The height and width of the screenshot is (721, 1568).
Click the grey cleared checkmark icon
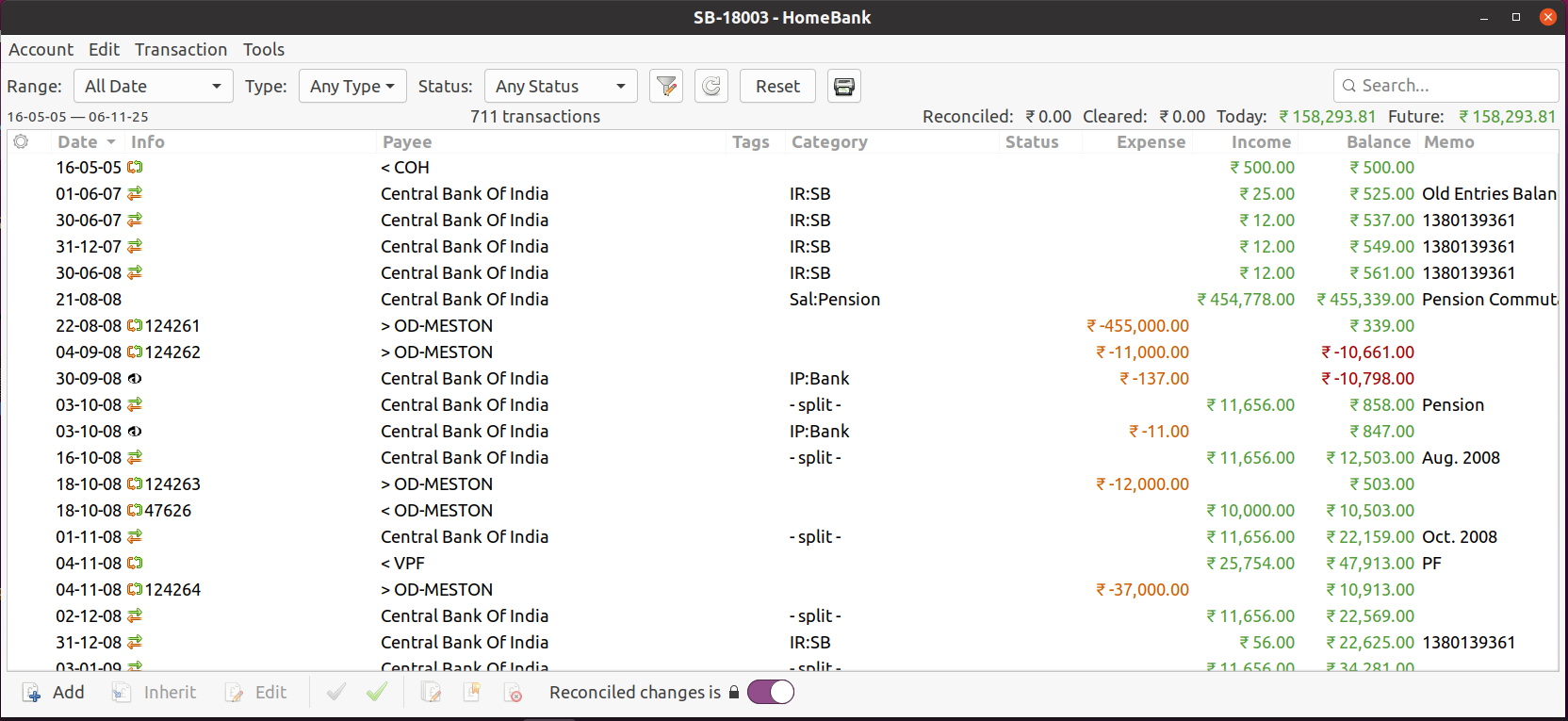coord(336,693)
